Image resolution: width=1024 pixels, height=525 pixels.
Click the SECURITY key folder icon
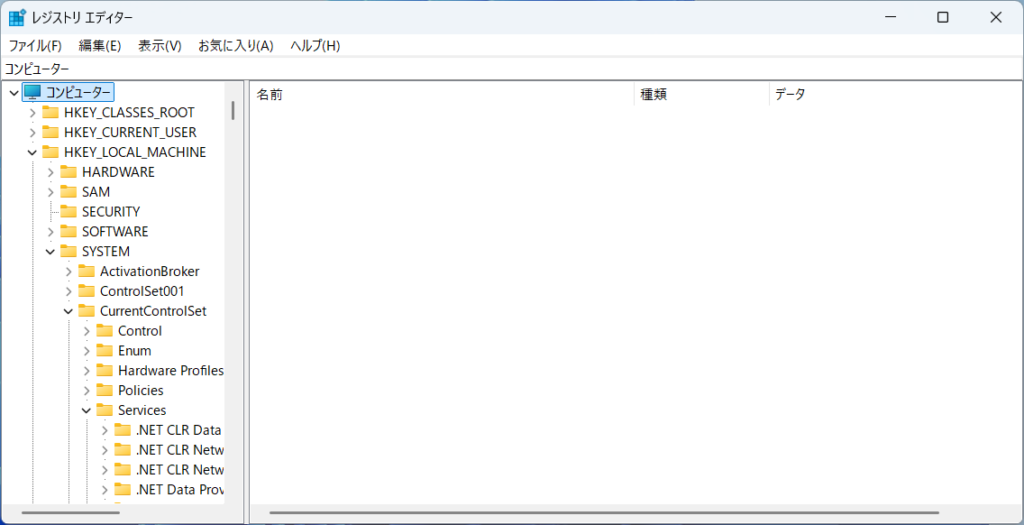tap(69, 212)
